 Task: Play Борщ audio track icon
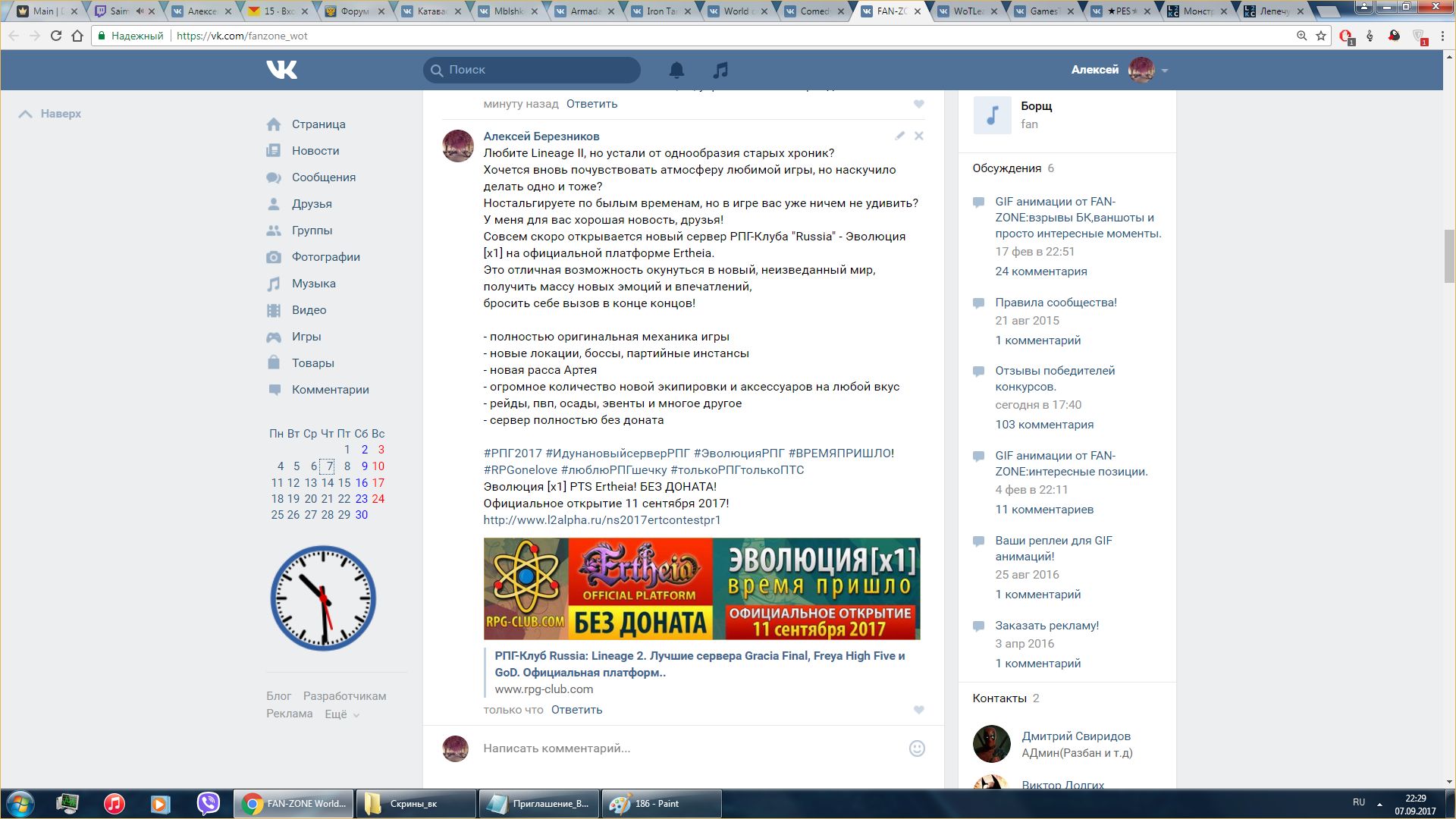[992, 115]
